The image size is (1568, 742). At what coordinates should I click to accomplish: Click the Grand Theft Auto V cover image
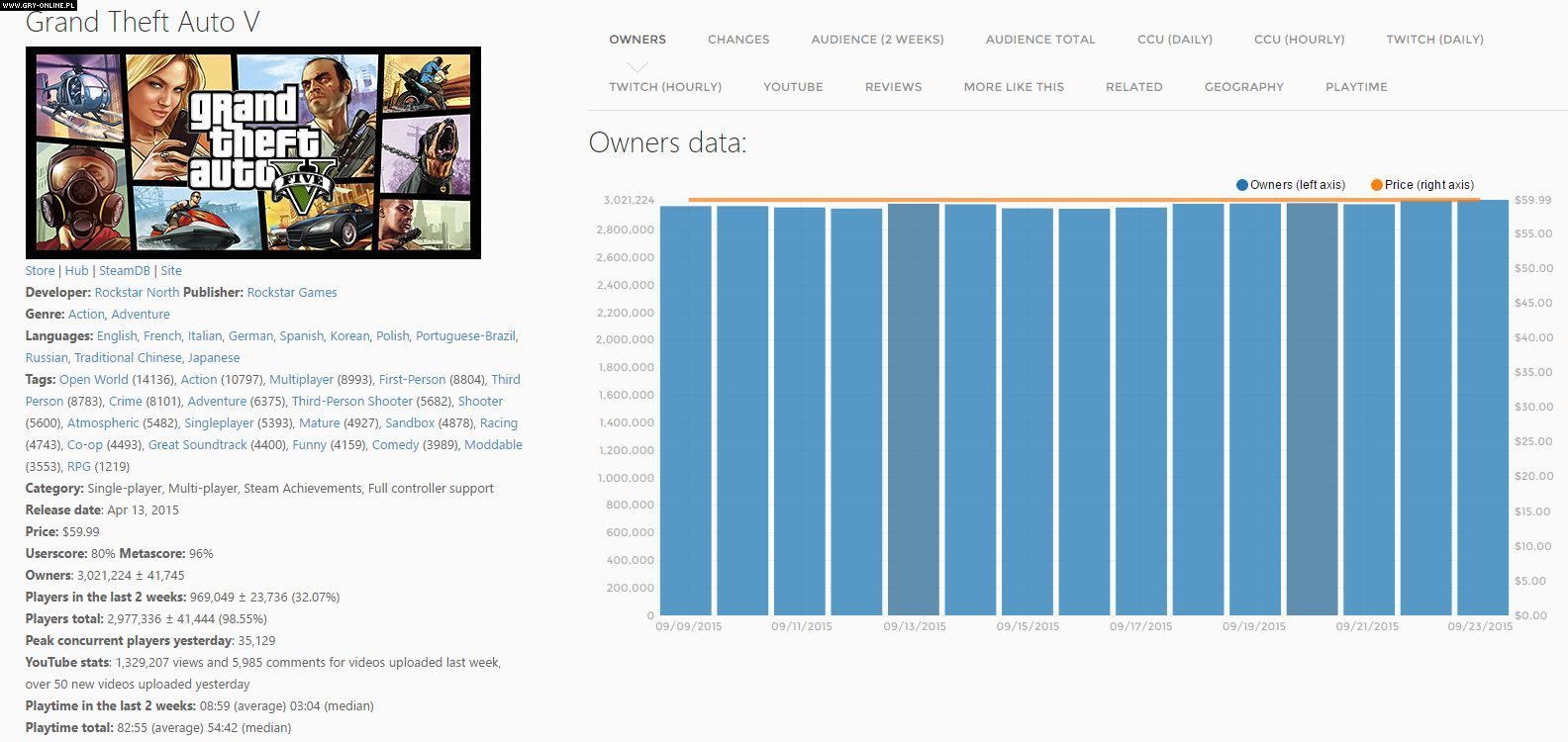tap(253, 152)
